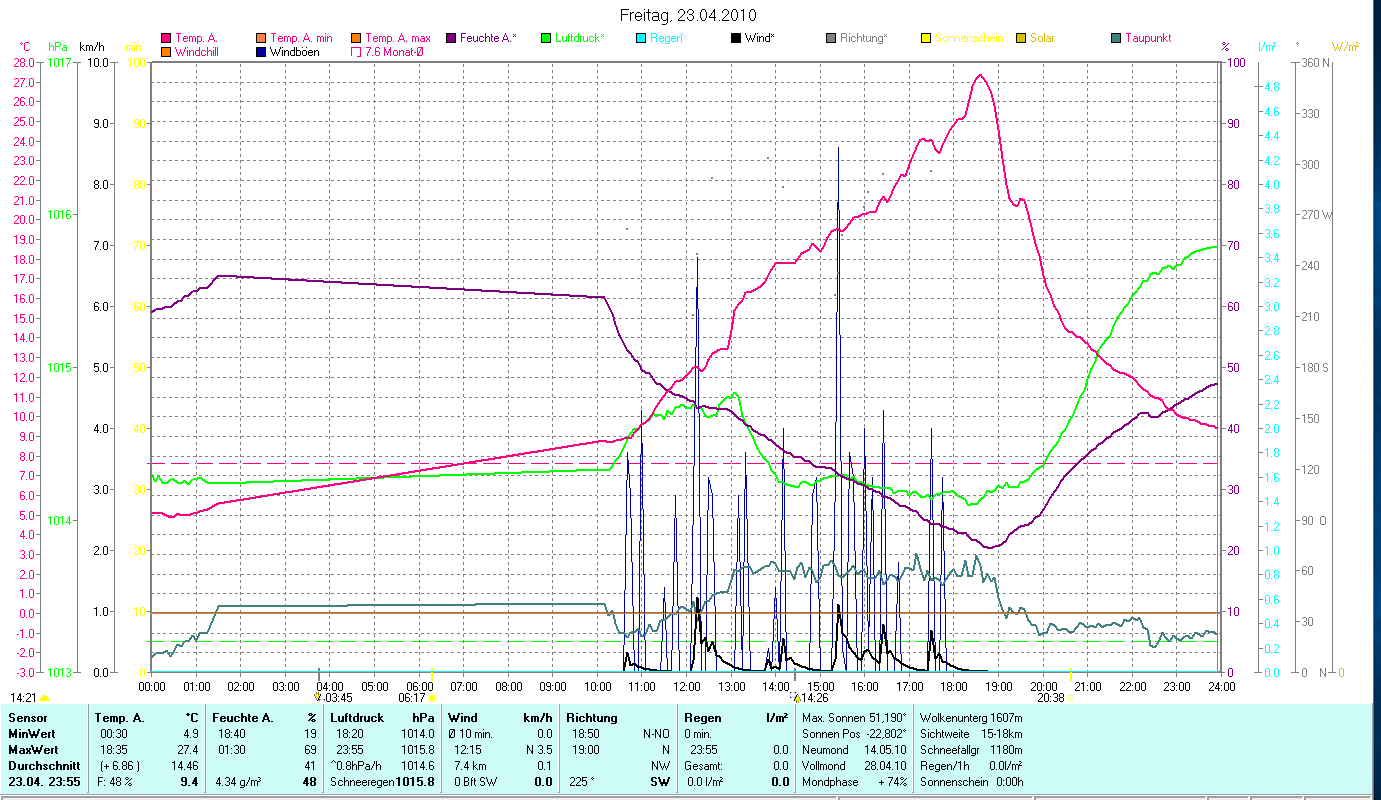Click the Feuchte A. column header
The height and width of the screenshot is (800, 1381).
(x=245, y=717)
